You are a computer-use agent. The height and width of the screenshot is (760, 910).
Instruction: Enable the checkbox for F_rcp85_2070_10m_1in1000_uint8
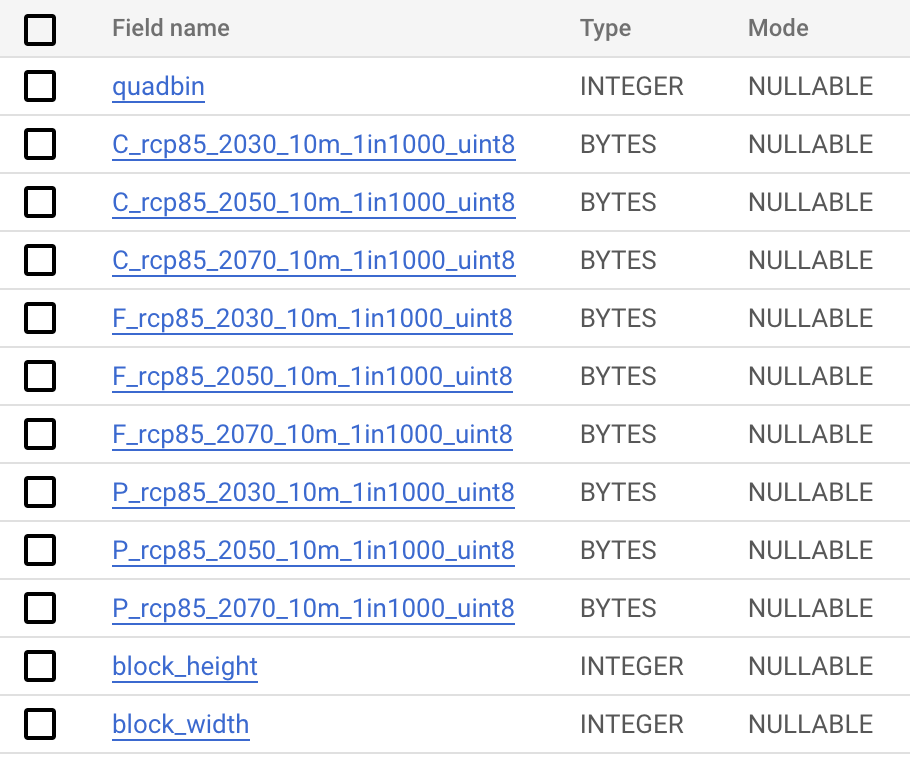(40, 434)
